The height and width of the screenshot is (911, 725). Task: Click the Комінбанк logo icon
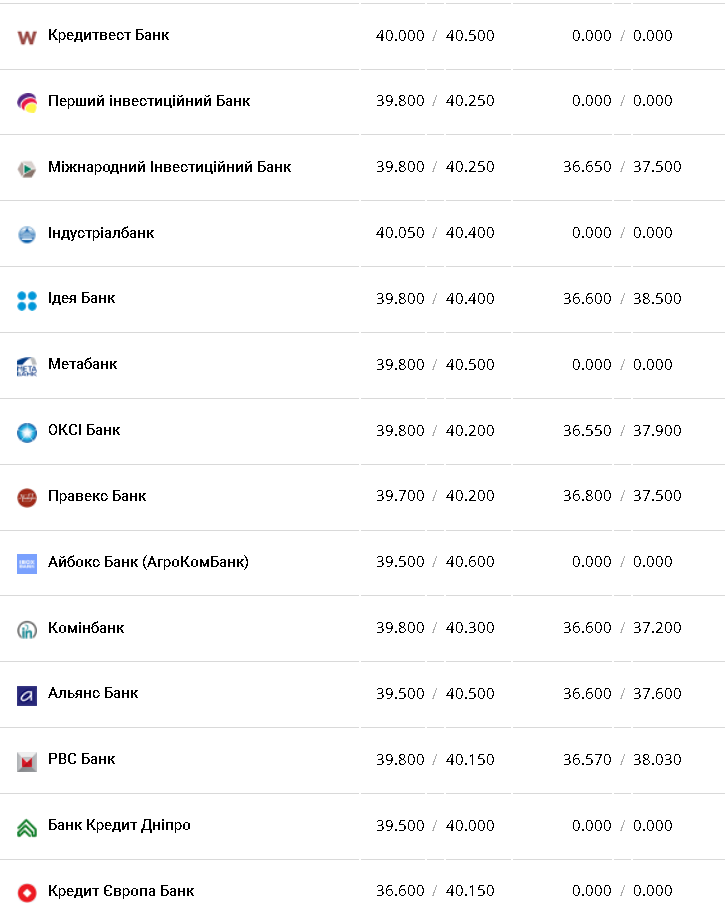(27, 630)
